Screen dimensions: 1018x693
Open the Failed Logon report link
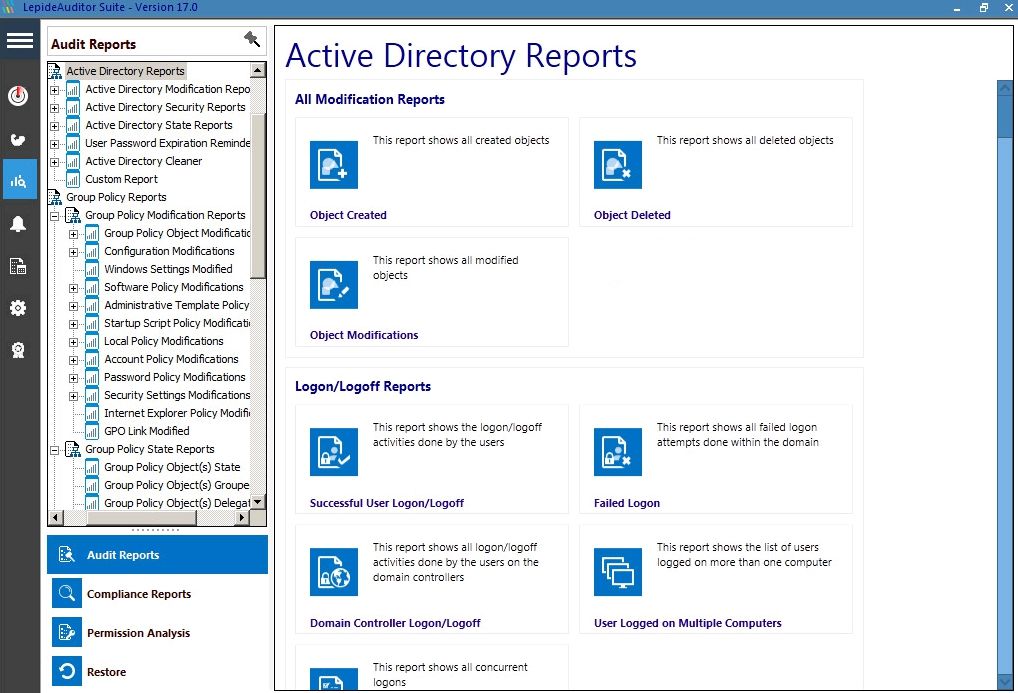627,503
